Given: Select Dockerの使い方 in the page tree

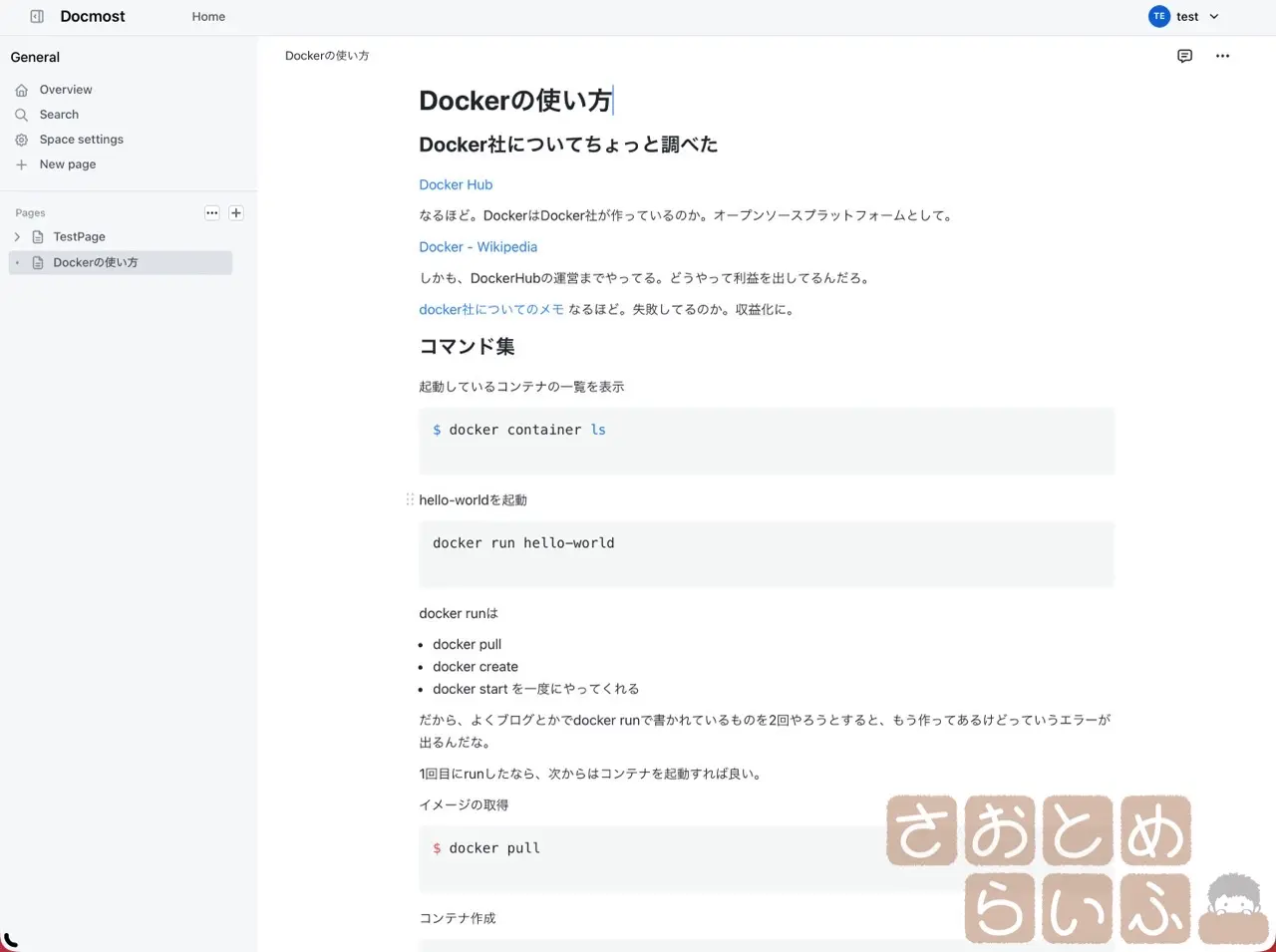Looking at the screenshot, I should click(x=121, y=263).
